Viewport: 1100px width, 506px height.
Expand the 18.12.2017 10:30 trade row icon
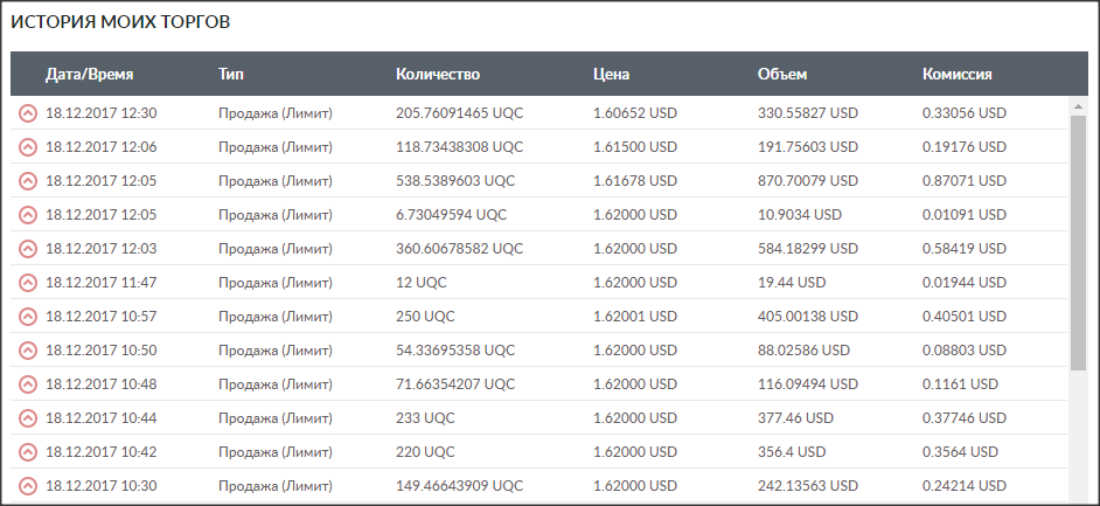27,486
